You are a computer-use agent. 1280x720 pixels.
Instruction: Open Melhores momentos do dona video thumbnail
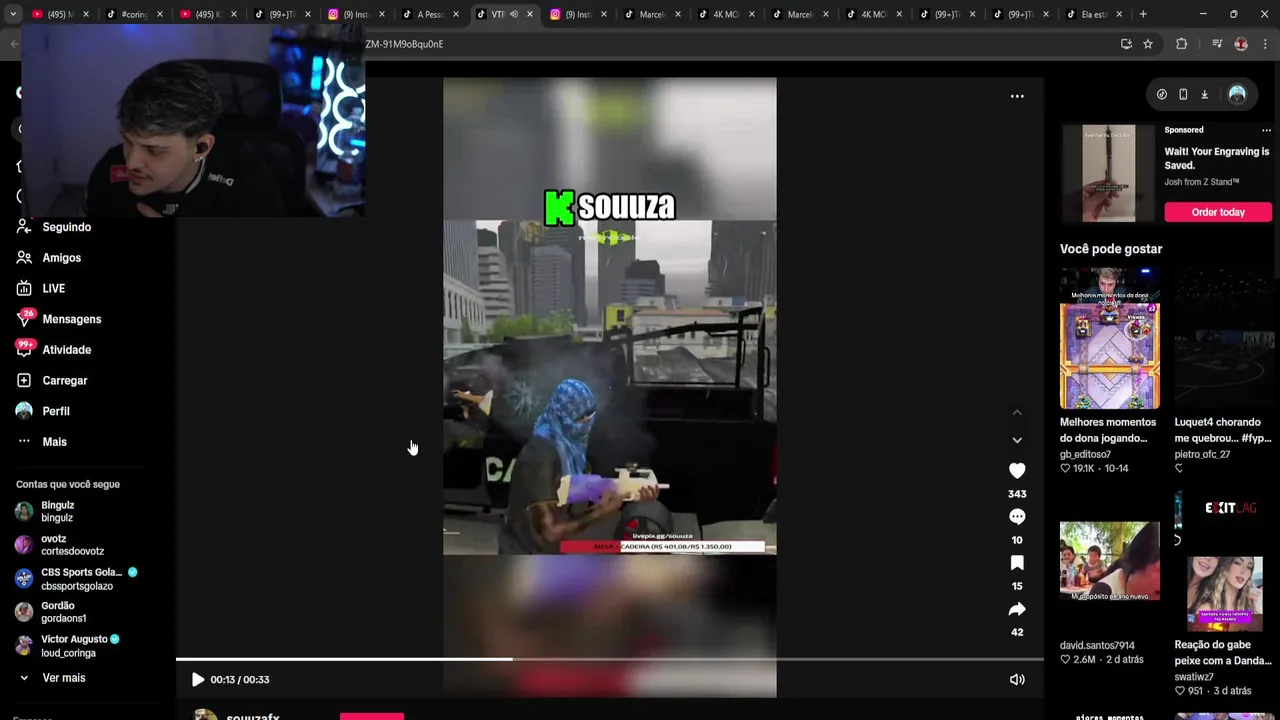click(x=1110, y=338)
